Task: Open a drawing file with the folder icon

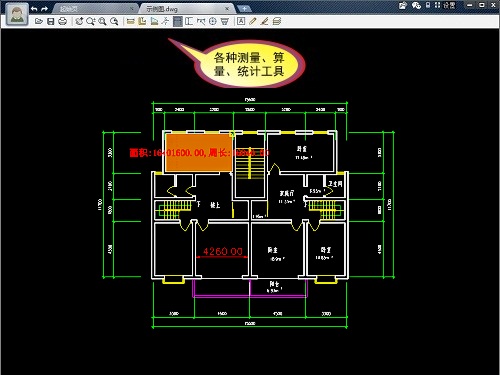Action: pyautogui.click(x=39, y=21)
